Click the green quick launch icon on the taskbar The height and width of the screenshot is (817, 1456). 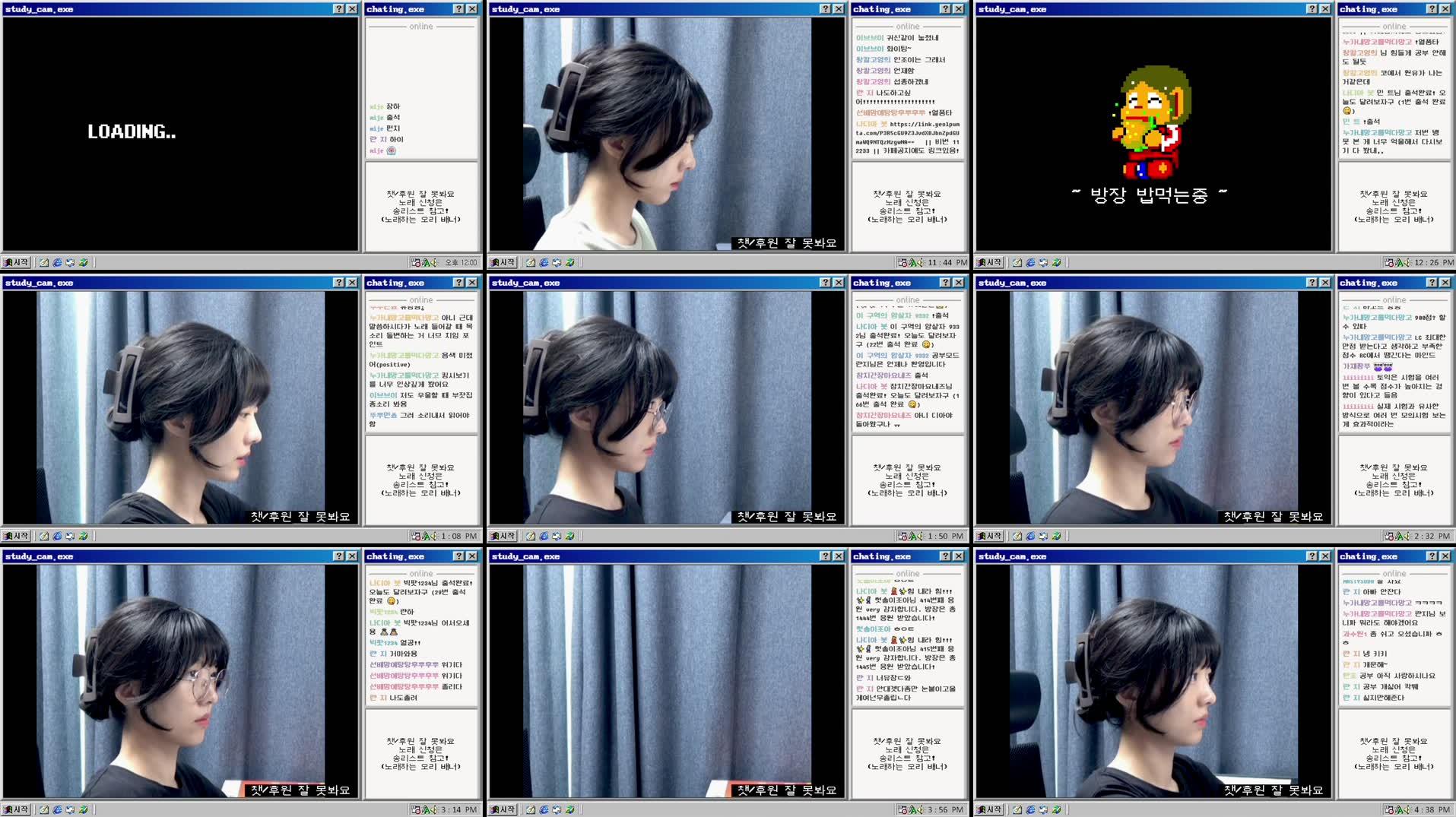[84, 261]
